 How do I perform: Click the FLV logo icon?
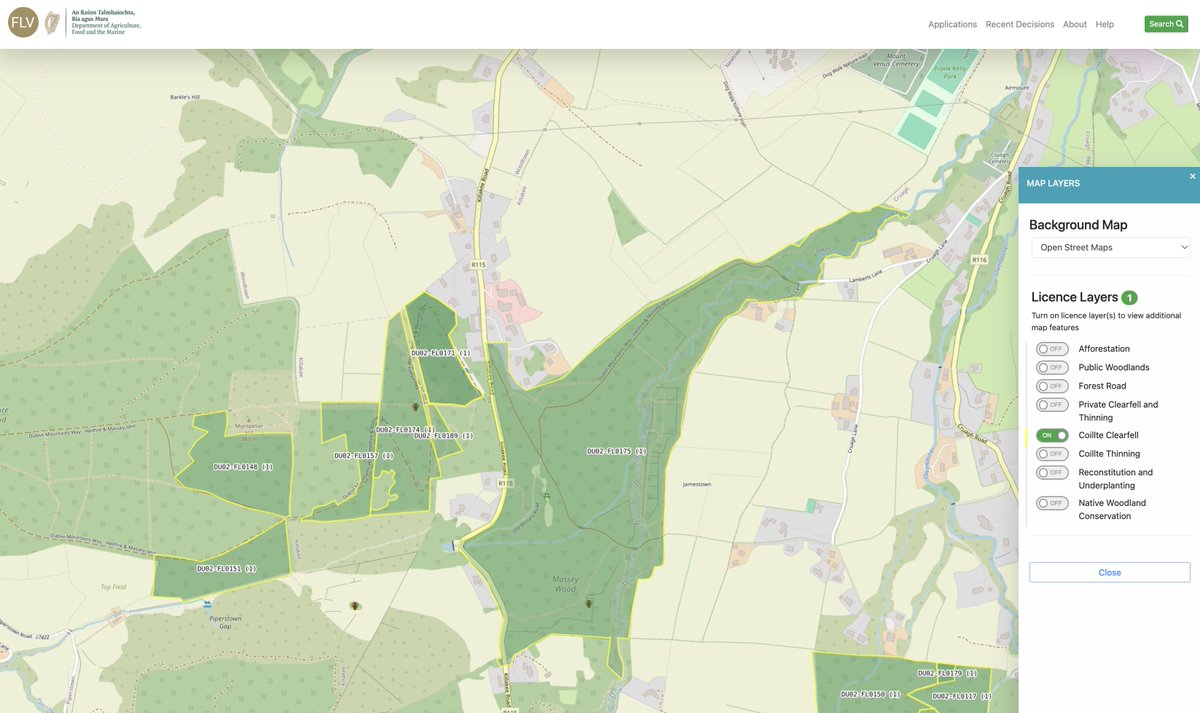(x=22, y=22)
